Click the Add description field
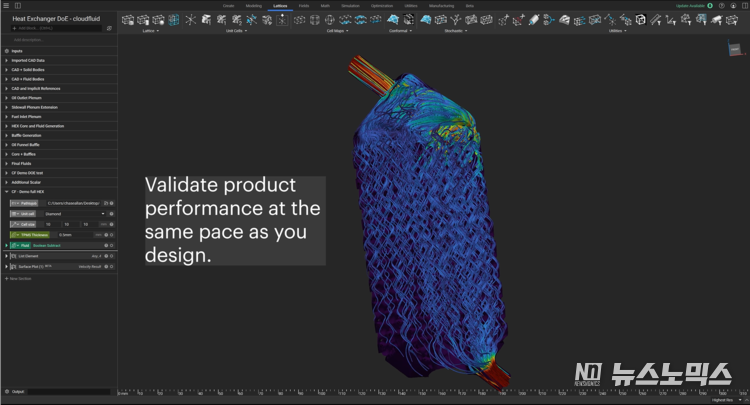Viewport: 750px width, 405px height. (x=29, y=40)
